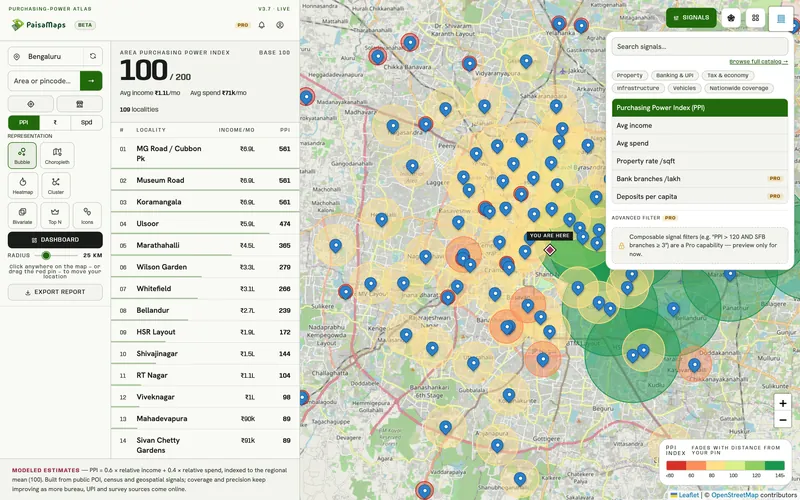Select the Bivariate representation
The height and width of the screenshot is (500, 800).
point(22,215)
